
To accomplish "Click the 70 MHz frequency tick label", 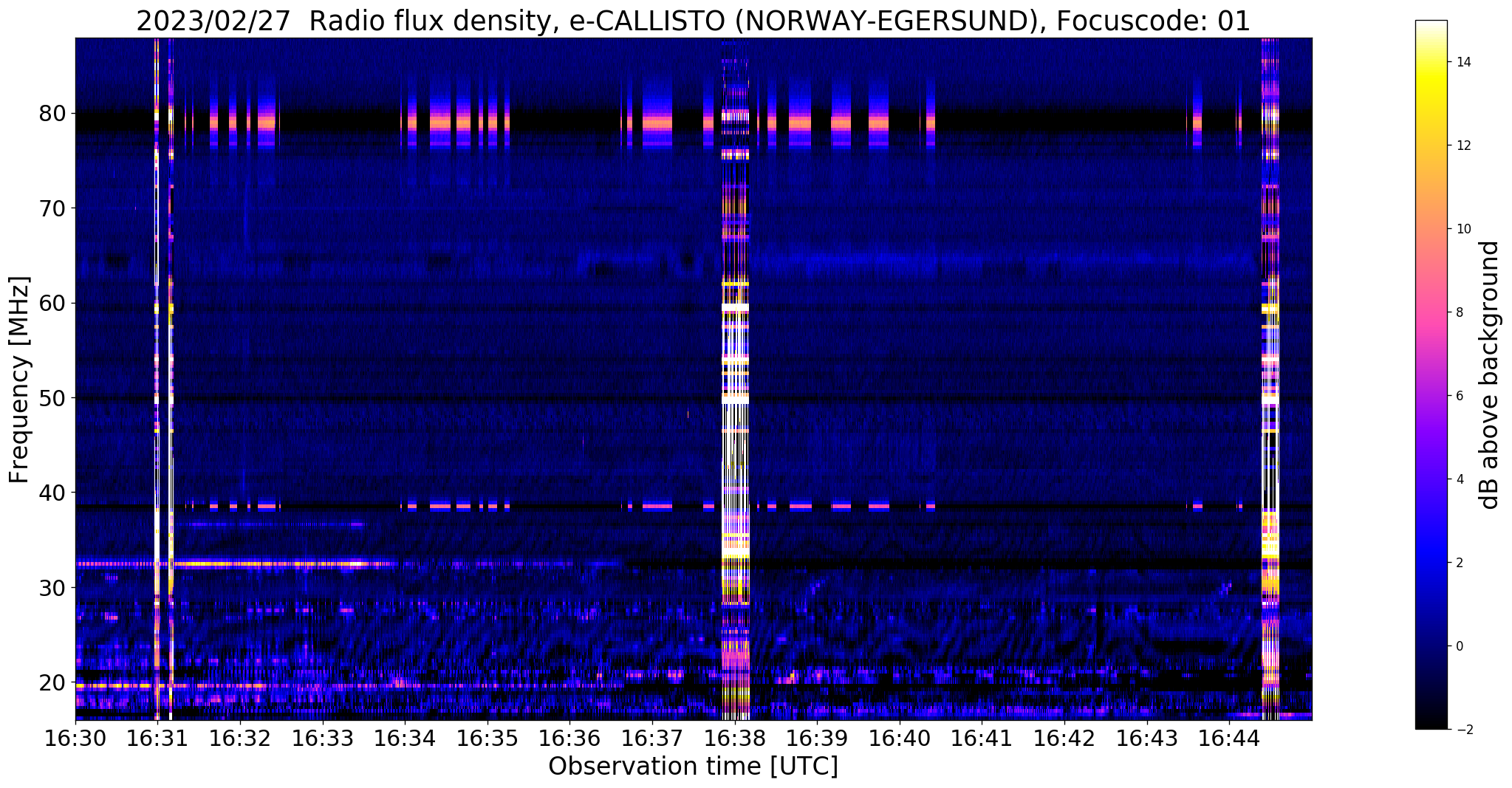I will pyautogui.click(x=52, y=208).
